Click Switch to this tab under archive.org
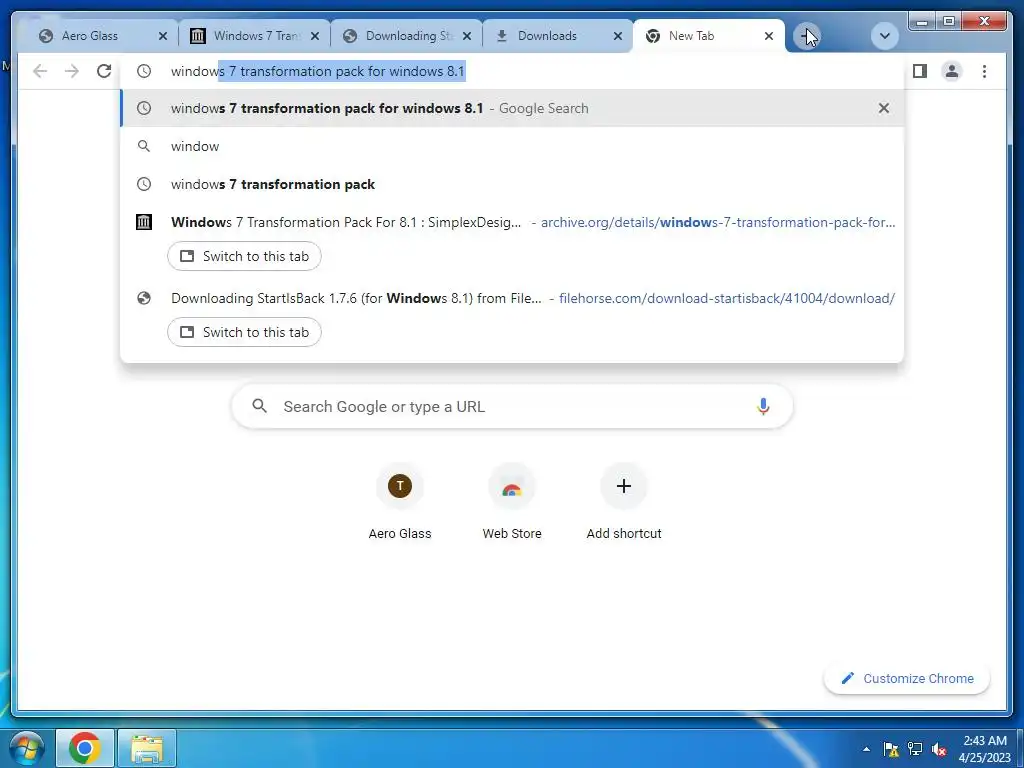This screenshot has width=1024, height=768. point(244,256)
